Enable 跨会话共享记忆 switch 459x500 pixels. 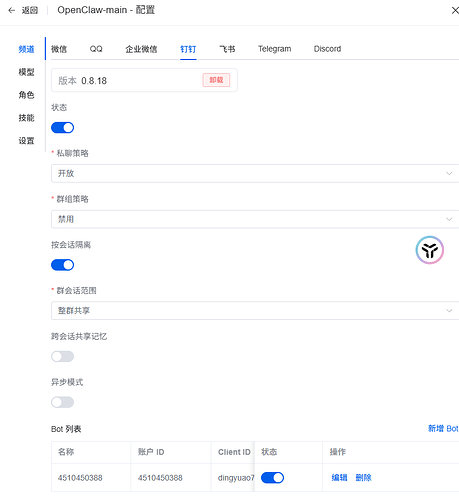[62, 356]
